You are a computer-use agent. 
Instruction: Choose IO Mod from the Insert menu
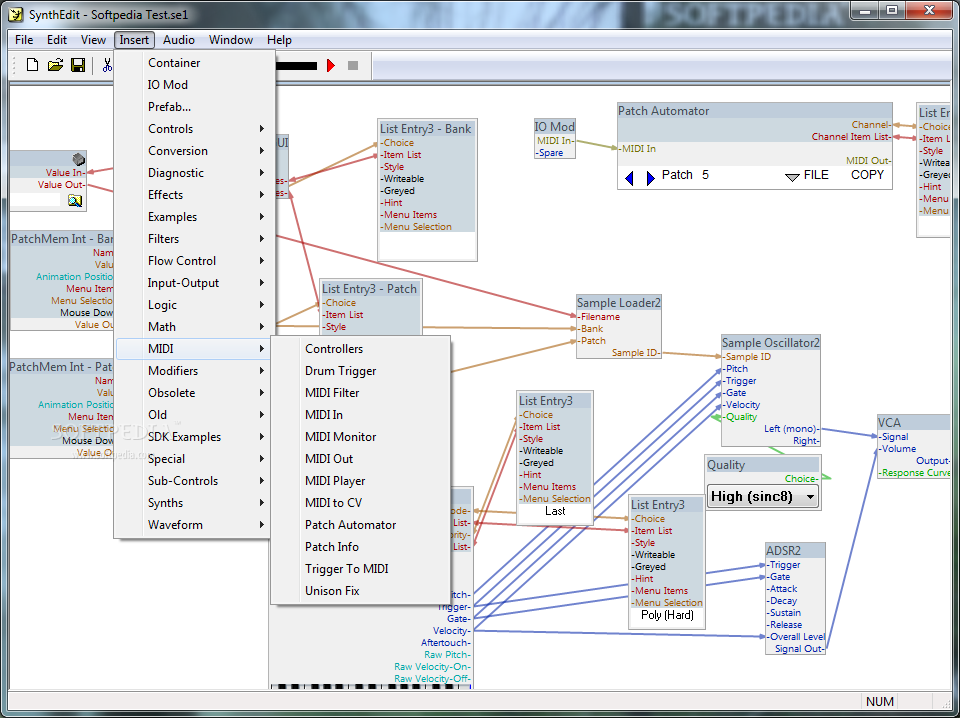pyautogui.click(x=194, y=84)
